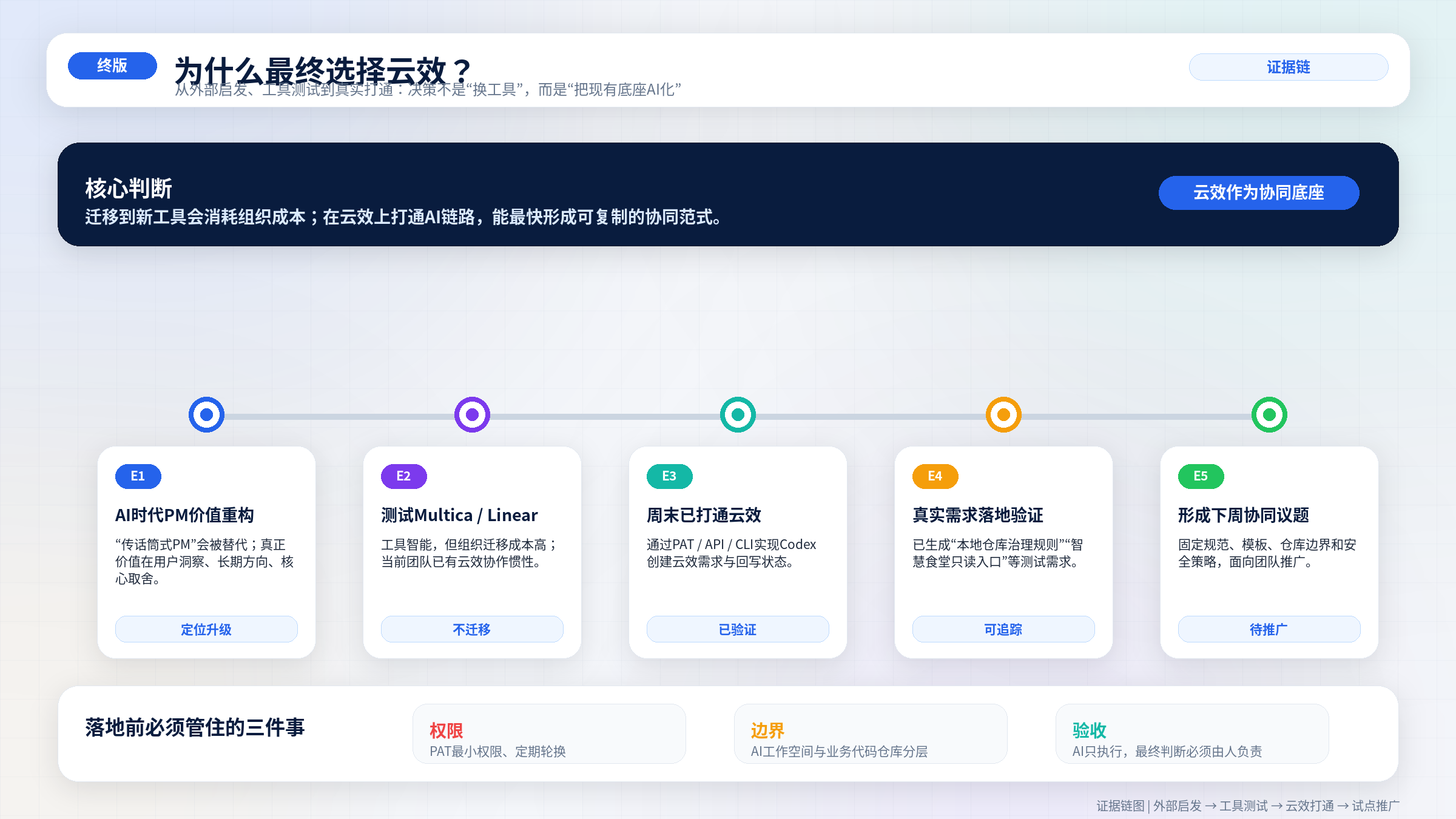Screen dimensions: 1456x819
Task: Click the E3 description mentioning PAT / API / CLI
Action: 732,553
